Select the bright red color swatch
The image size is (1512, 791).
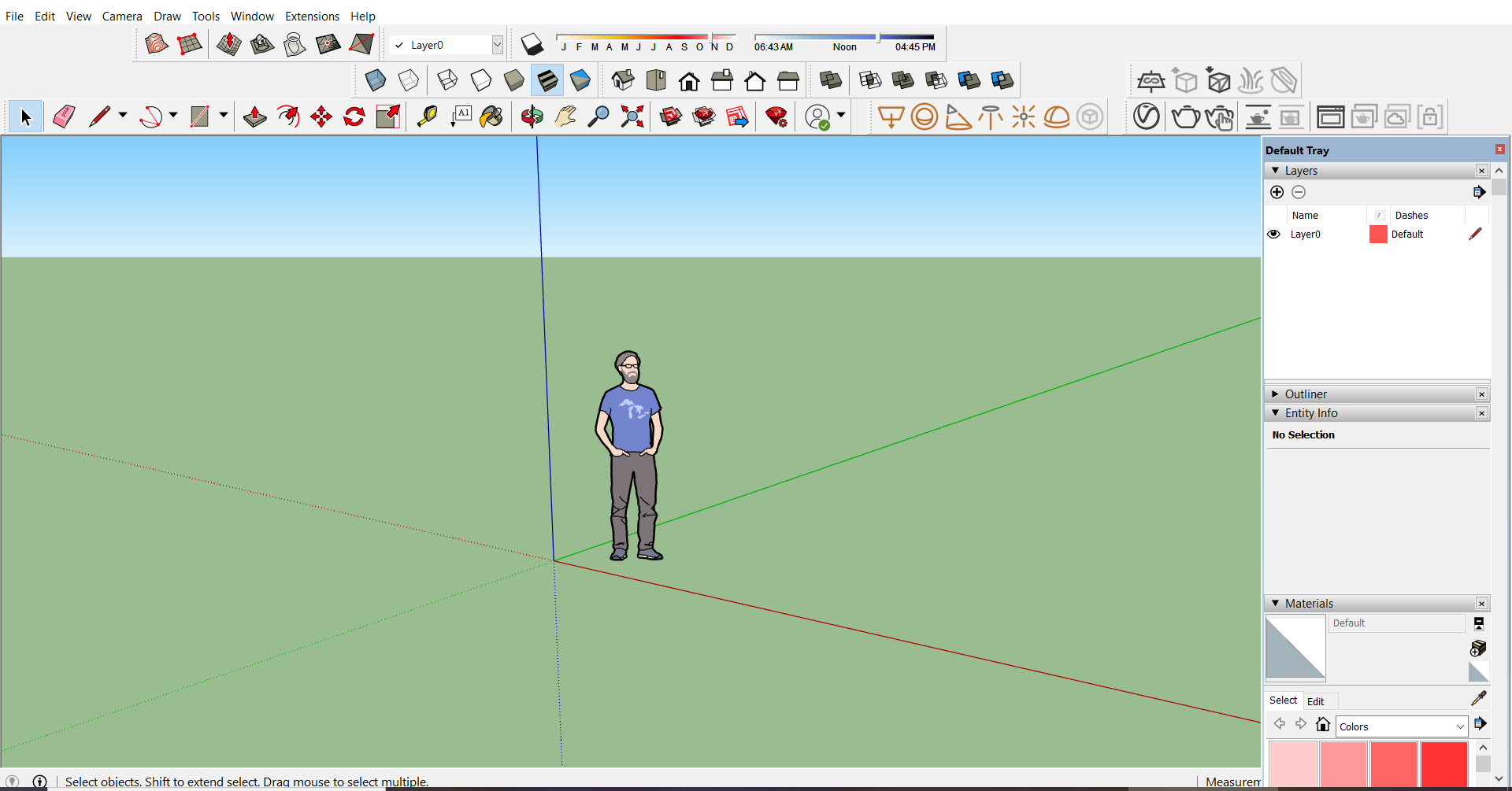1443,763
